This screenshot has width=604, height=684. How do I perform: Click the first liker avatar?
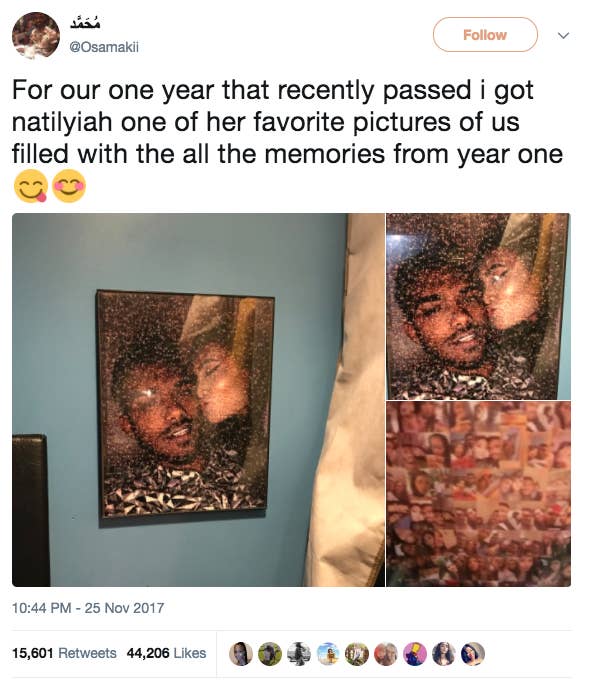coord(241,653)
